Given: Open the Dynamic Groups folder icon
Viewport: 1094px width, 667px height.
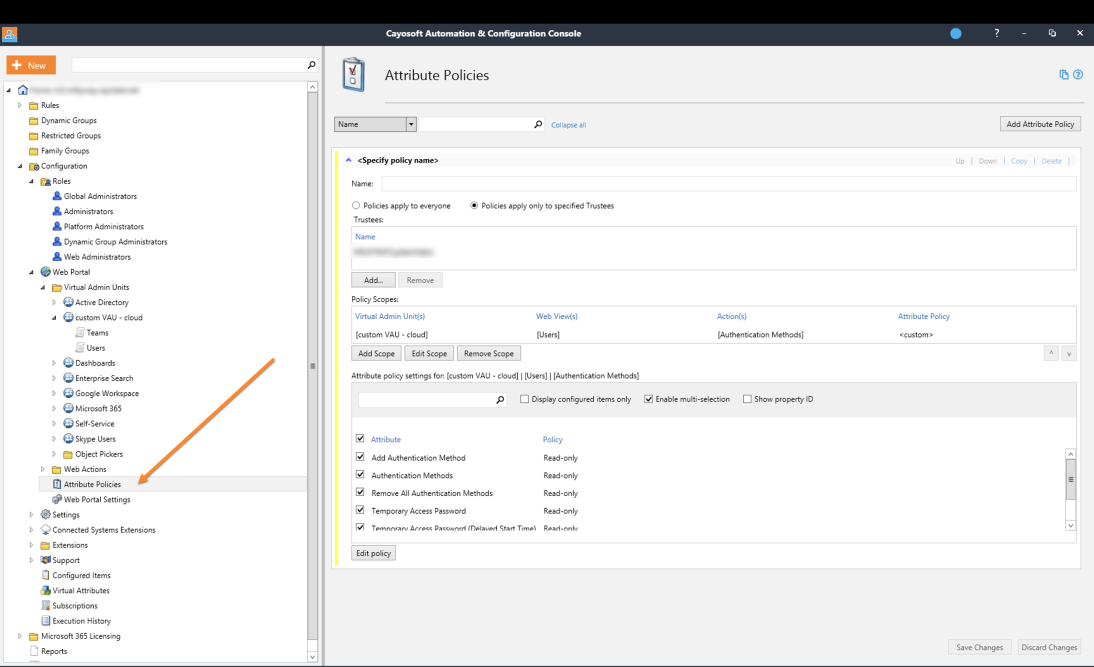Looking at the screenshot, I should coord(33,121).
